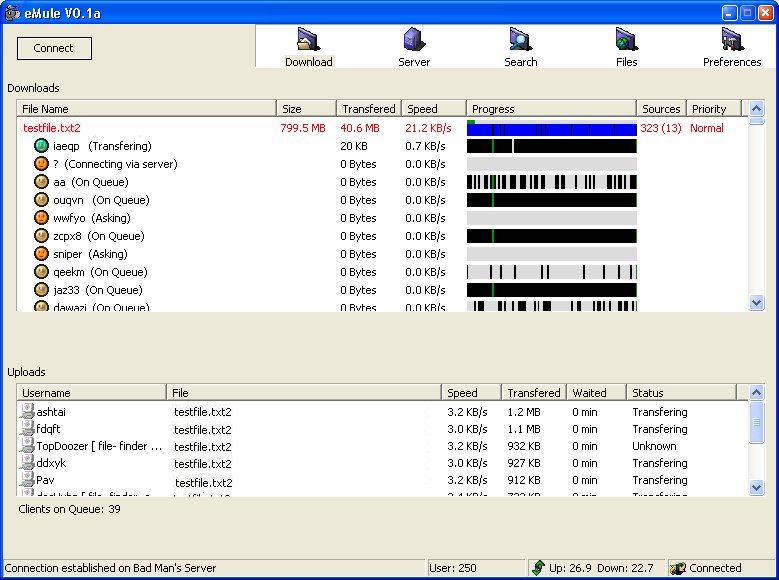The width and height of the screenshot is (779, 580).
Task: Click 'Clients on Queue: 39' label
Action: [69, 509]
